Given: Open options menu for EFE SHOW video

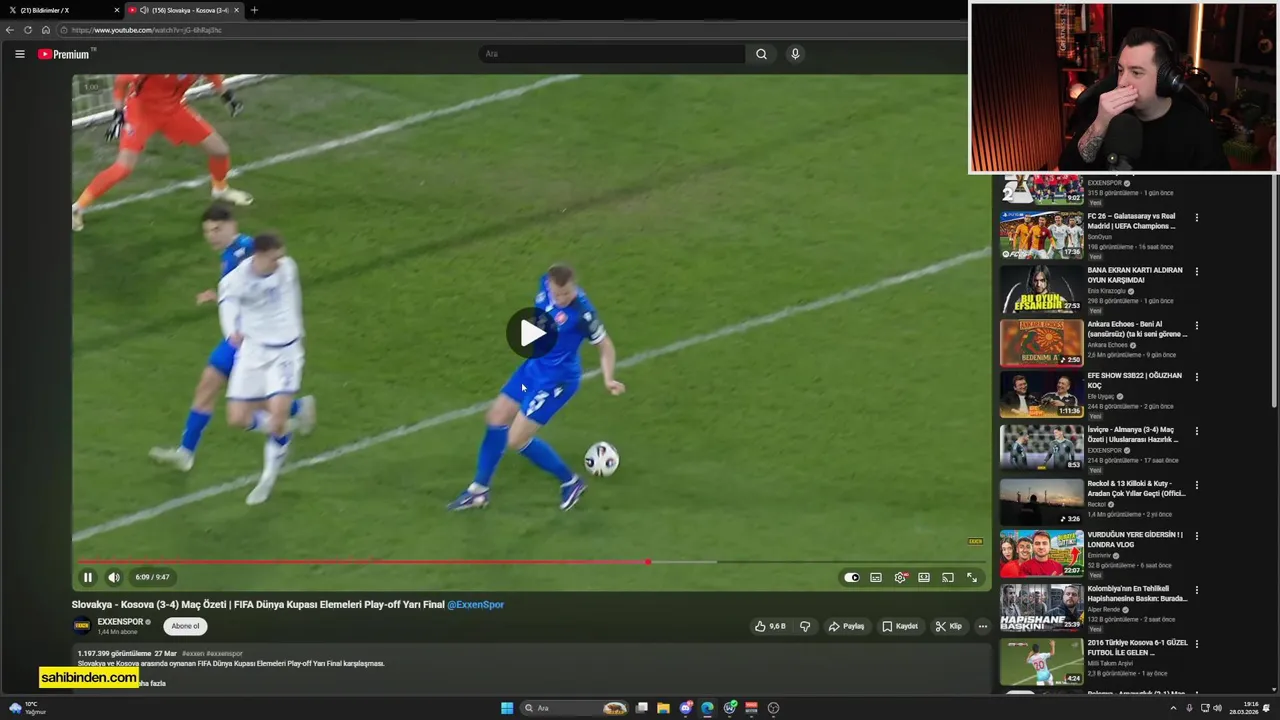Looking at the screenshot, I should coord(1197,377).
